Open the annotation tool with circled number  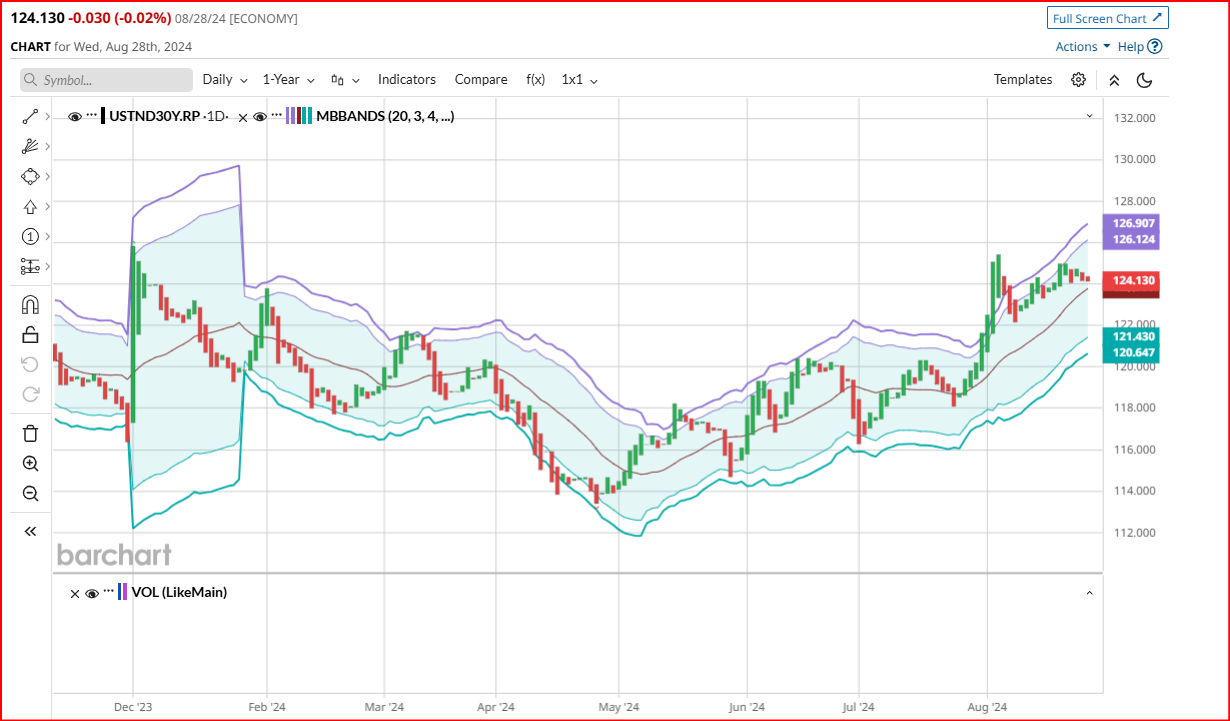click(30, 237)
